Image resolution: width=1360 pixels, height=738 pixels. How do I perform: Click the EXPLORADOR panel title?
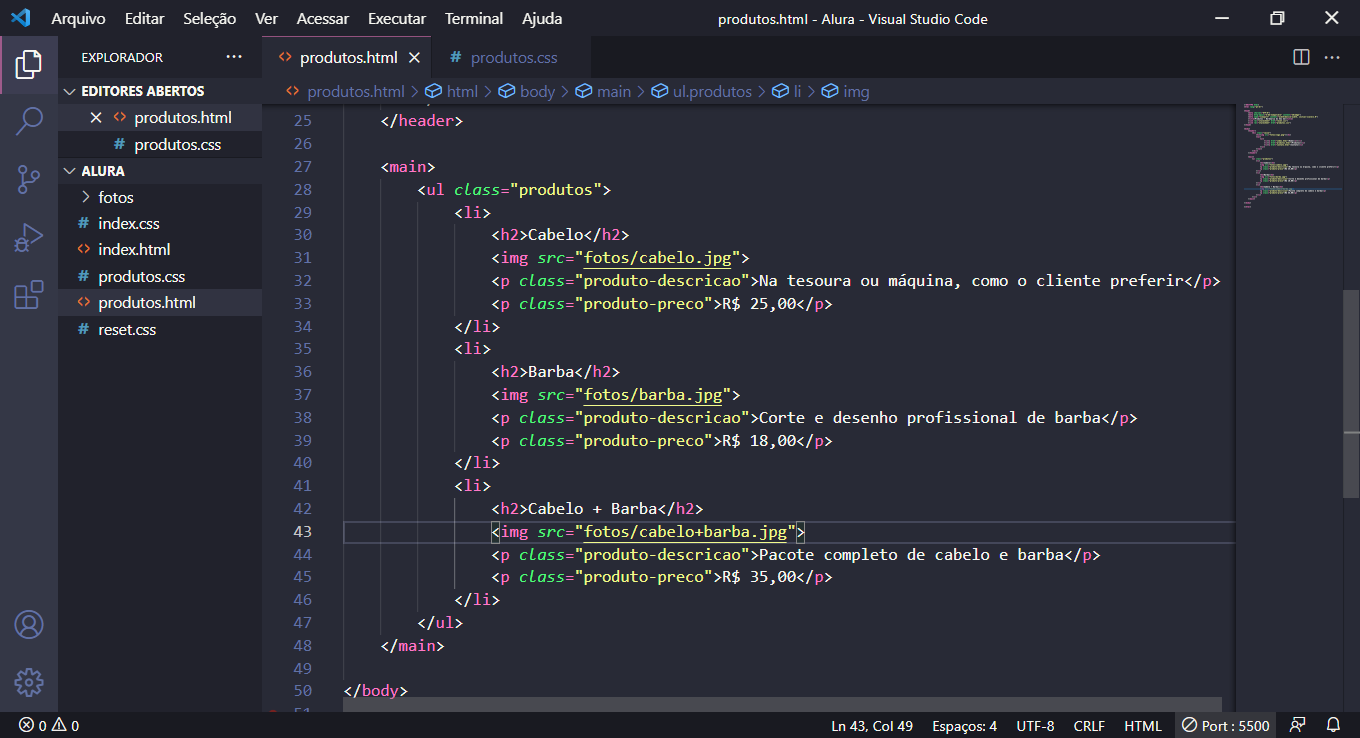pos(122,58)
